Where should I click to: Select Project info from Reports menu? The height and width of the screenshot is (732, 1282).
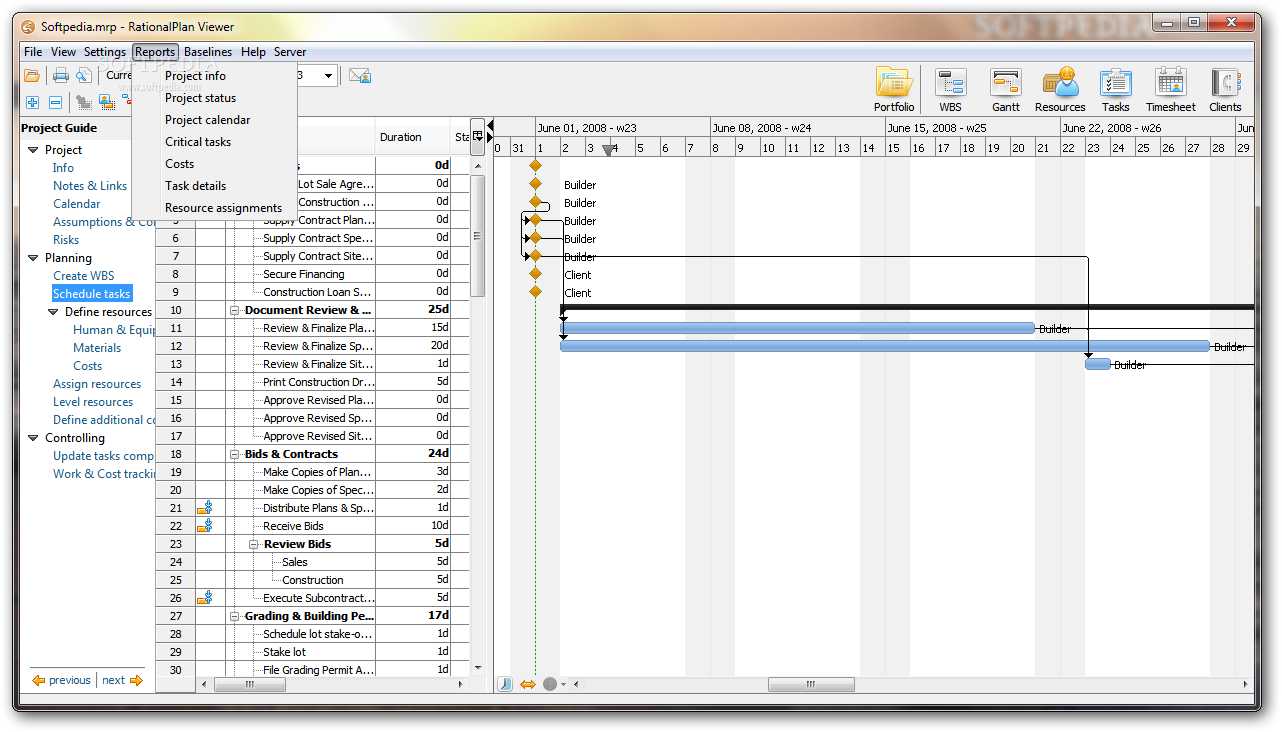[214, 76]
